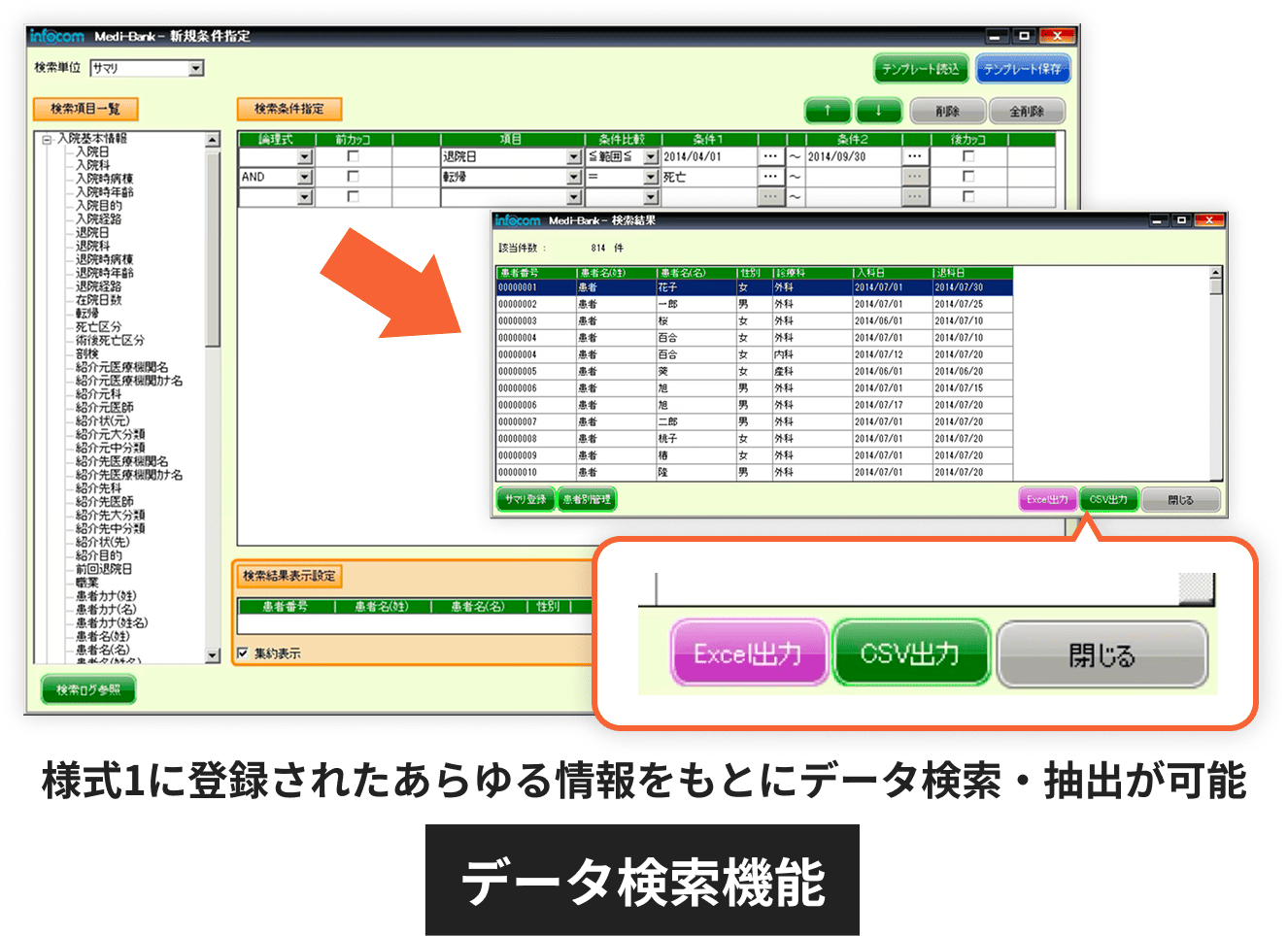Open the 検索ログ参照 search log viewer
The width and height of the screenshot is (1288, 936).
pos(87,688)
